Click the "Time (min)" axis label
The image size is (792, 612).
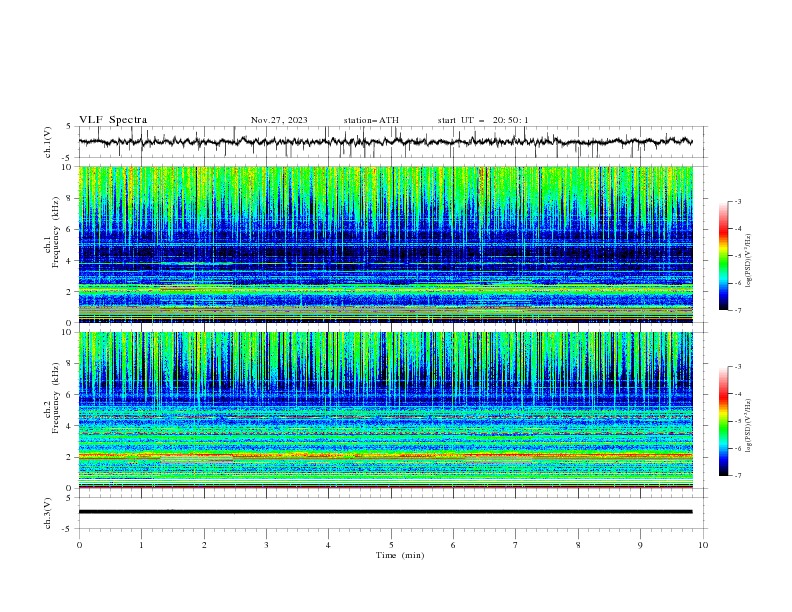coord(400,555)
